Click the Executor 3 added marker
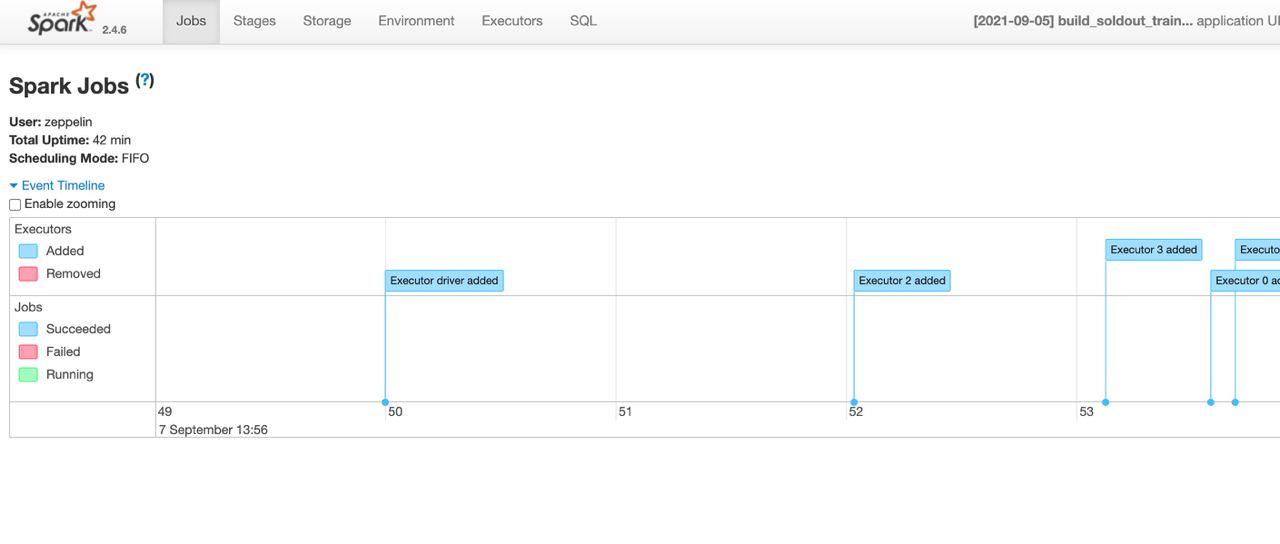The height and width of the screenshot is (544, 1280). coord(1153,250)
